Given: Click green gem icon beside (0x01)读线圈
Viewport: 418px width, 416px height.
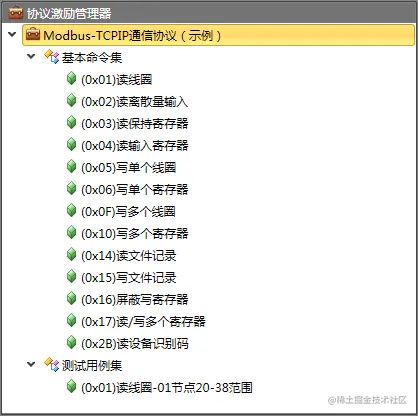Looking at the screenshot, I should tap(71, 79).
